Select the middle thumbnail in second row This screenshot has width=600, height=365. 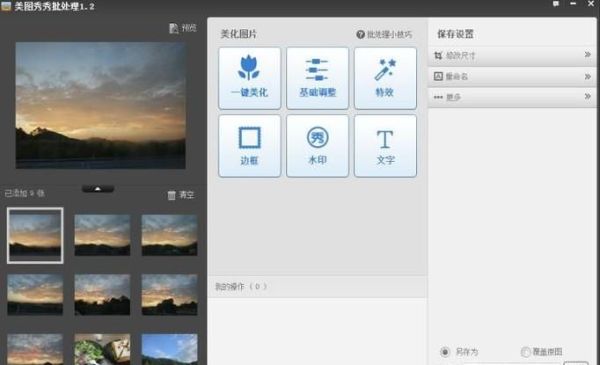pos(102,295)
